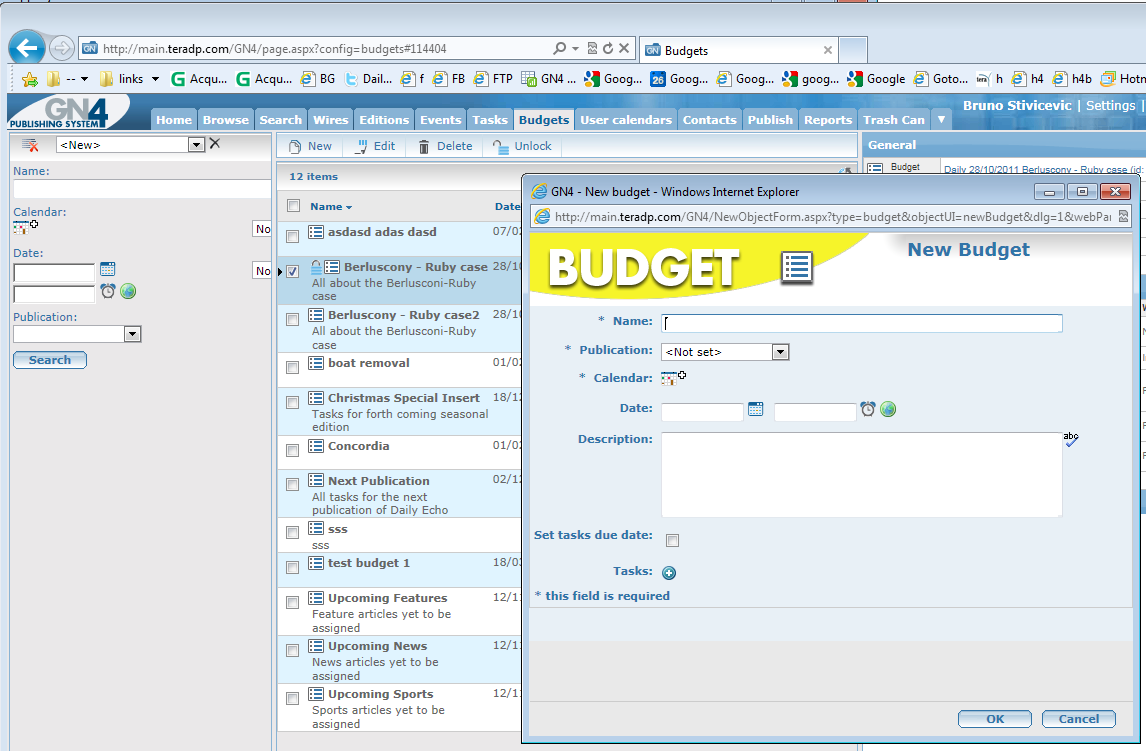The image size is (1146, 751).
Task: Click the clear search form icon in left panel
Action: click(x=30, y=145)
